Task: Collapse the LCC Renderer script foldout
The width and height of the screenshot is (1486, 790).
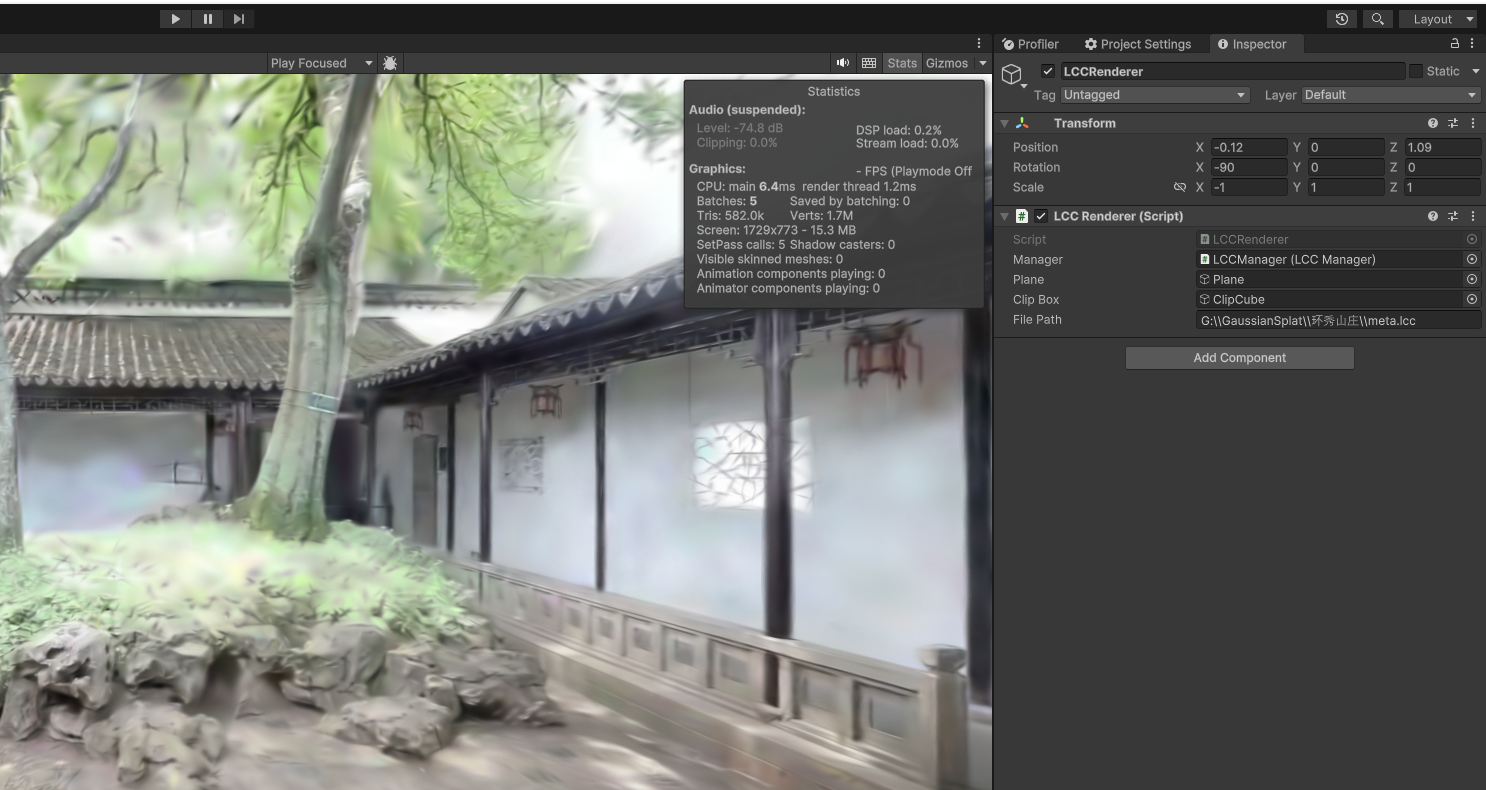Action: pyautogui.click(x=1005, y=216)
